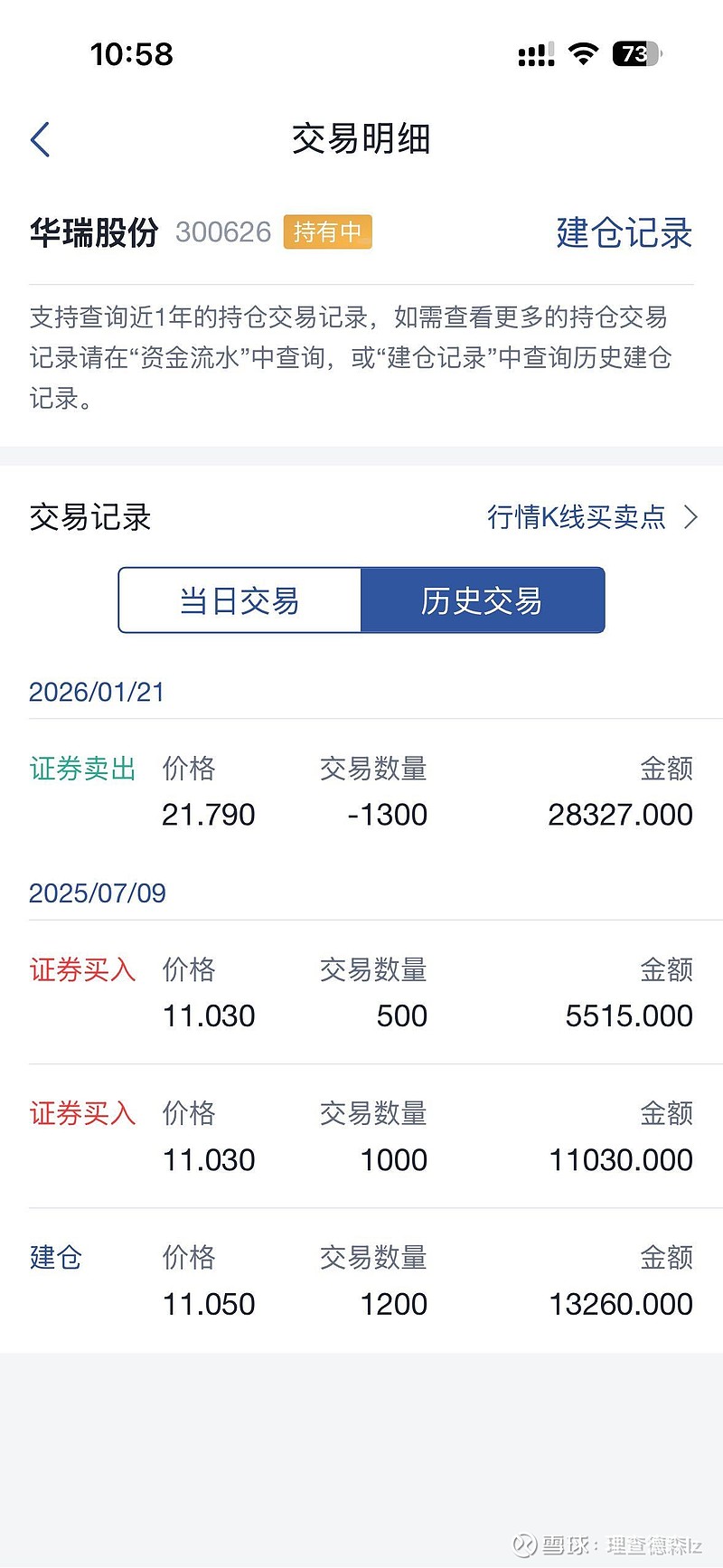Switch to 历史交易 tab
This screenshot has width=723, height=1568.
(482, 600)
